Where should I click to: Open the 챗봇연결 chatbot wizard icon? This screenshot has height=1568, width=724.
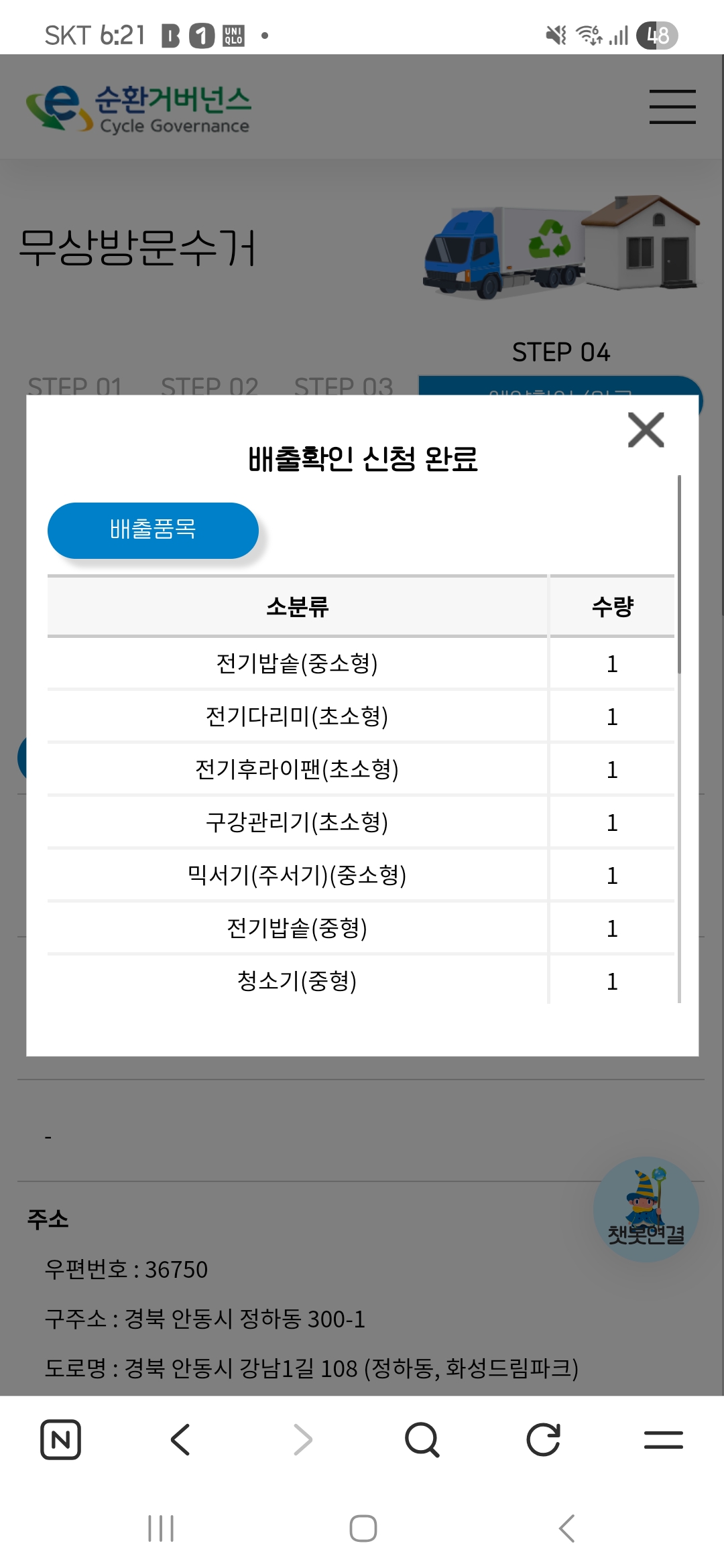(x=646, y=1210)
